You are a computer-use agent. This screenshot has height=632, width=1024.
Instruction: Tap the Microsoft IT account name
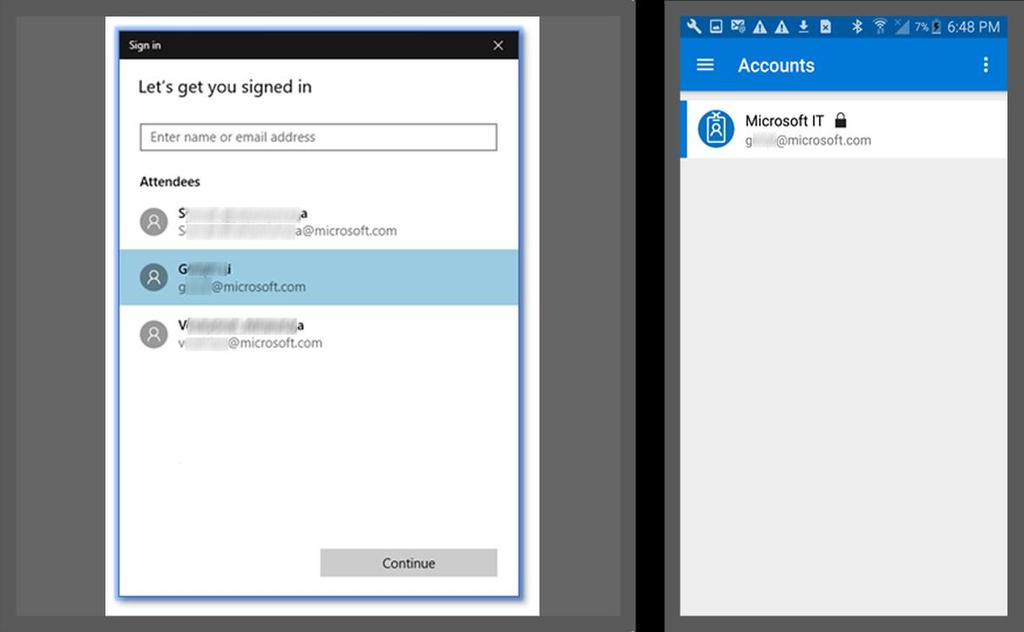pos(784,121)
